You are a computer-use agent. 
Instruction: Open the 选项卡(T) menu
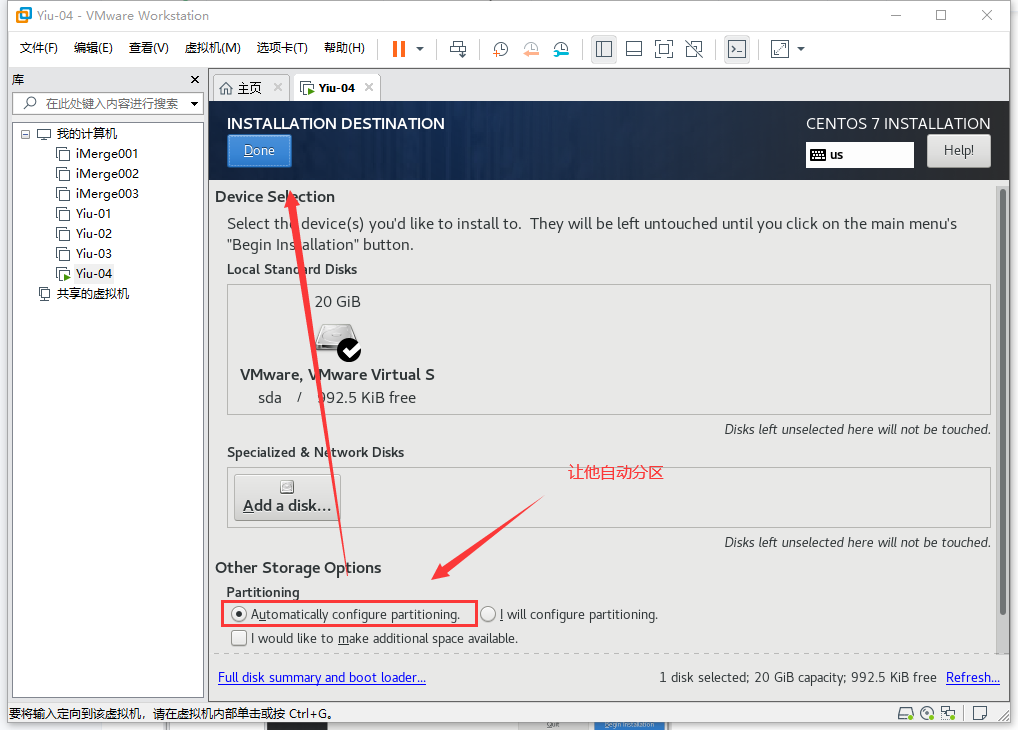282,48
